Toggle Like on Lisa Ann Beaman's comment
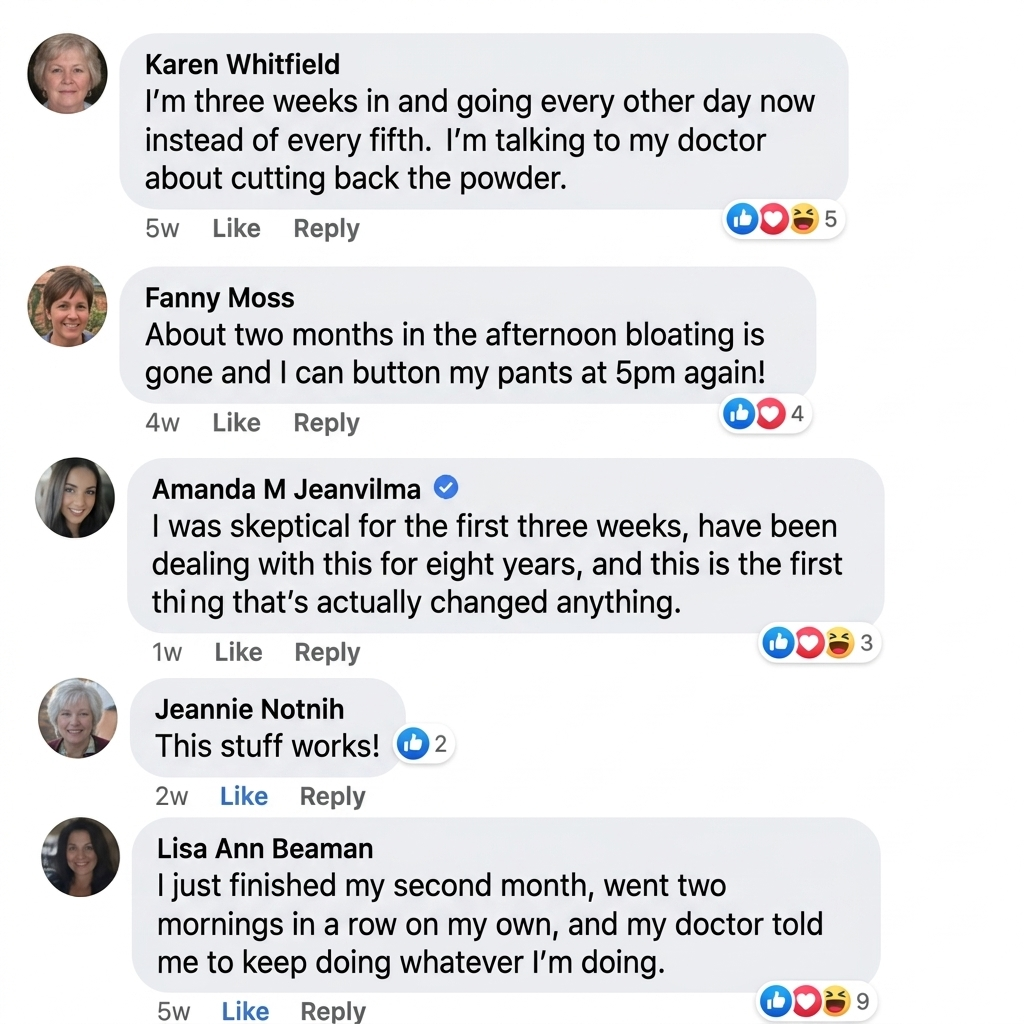The height and width of the screenshot is (1024, 1024). click(x=245, y=1011)
